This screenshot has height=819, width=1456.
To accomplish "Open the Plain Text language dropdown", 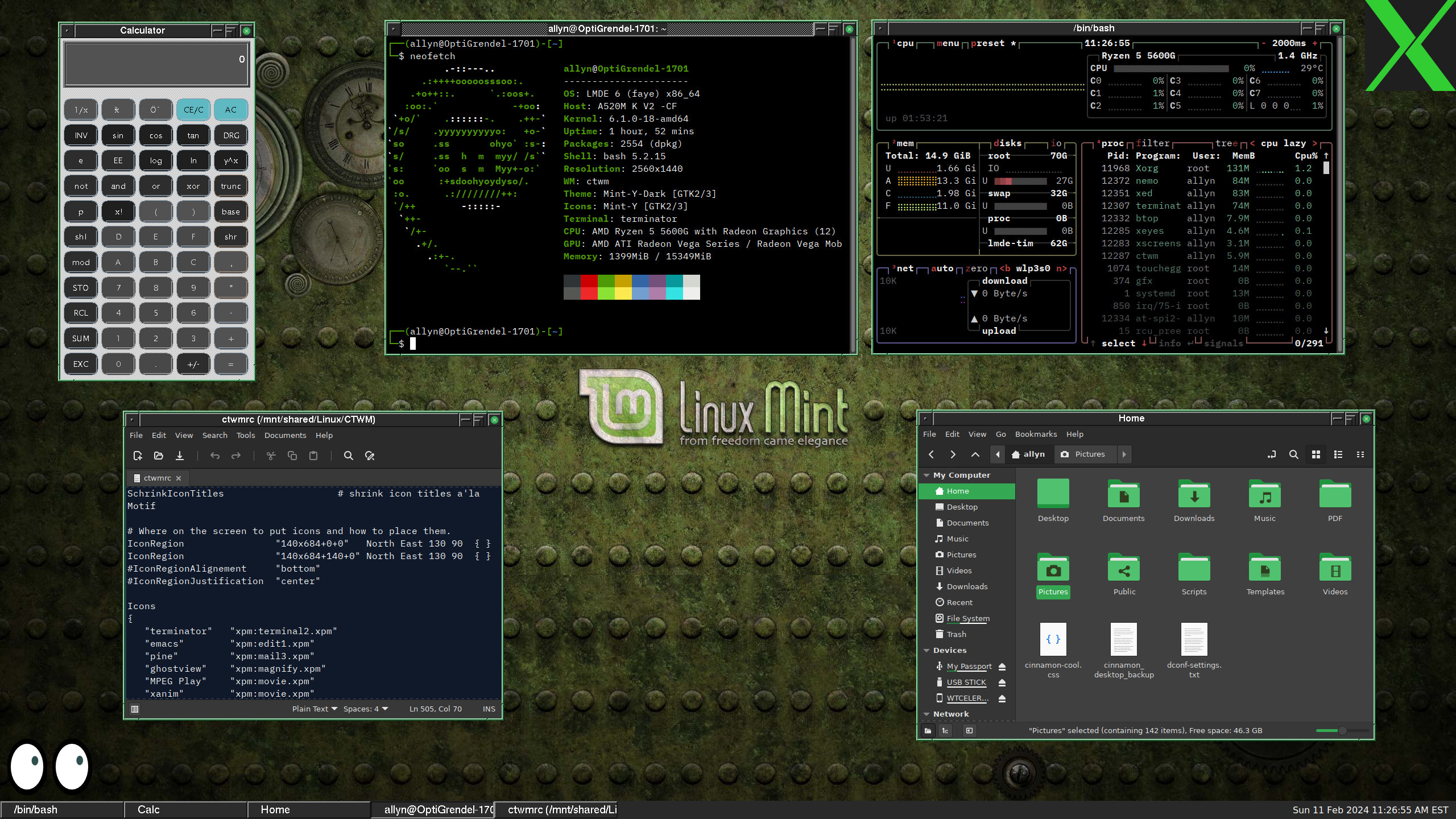I will click(315, 709).
